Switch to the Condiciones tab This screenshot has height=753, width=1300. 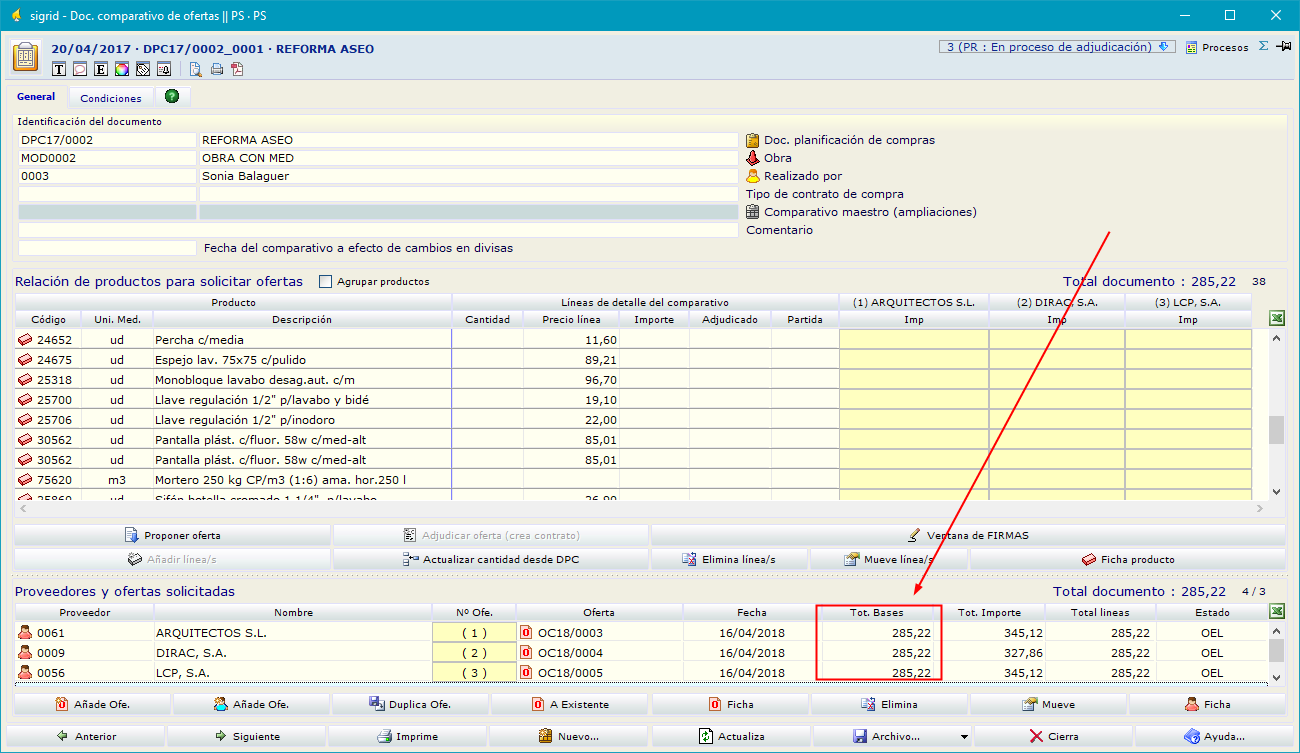pos(111,98)
